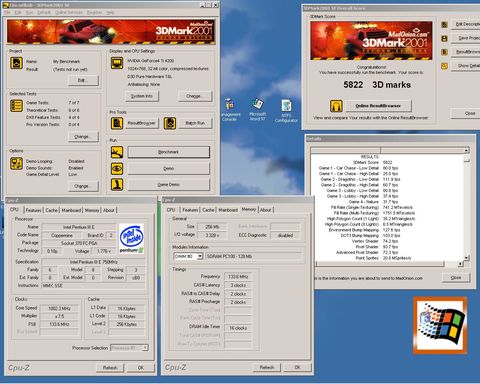This screenshot has width=480, height=384.
Task: Click the Benchmark run icon
Action: click(117, 152)
